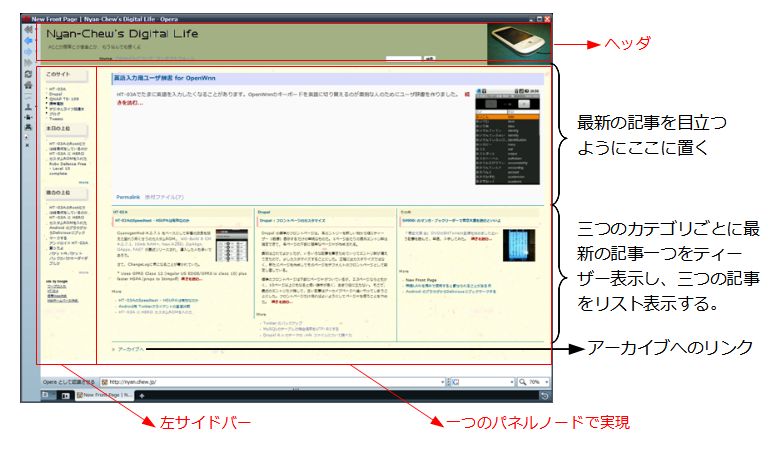Click 'Robo Defense Free' link in sidebar
The height and width of the screenshot is (449, 779).
68,163
